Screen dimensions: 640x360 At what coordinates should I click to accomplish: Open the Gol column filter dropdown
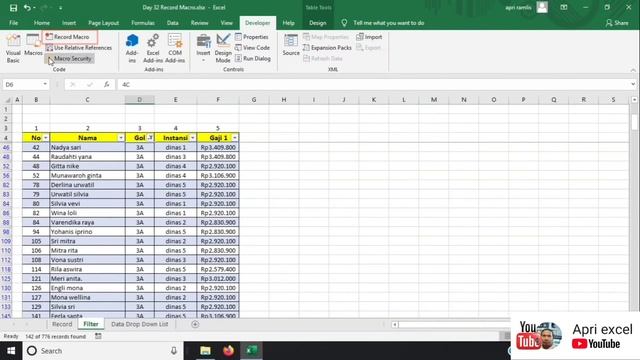coord(150,138)
